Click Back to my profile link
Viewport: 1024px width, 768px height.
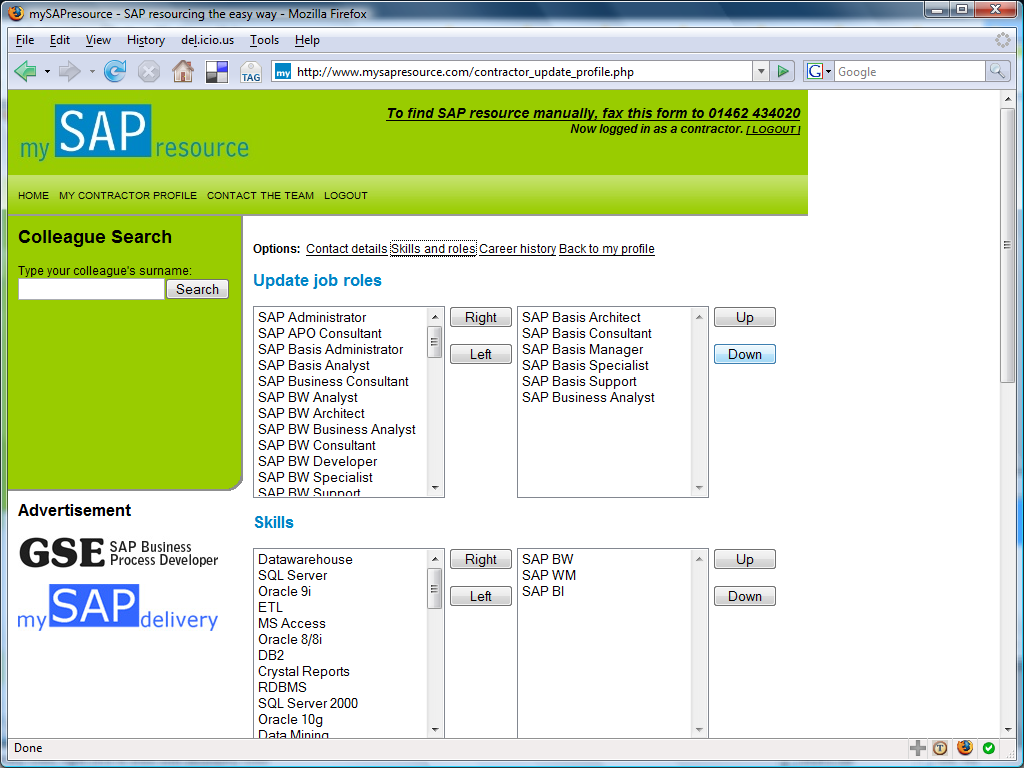pos(607,249)
